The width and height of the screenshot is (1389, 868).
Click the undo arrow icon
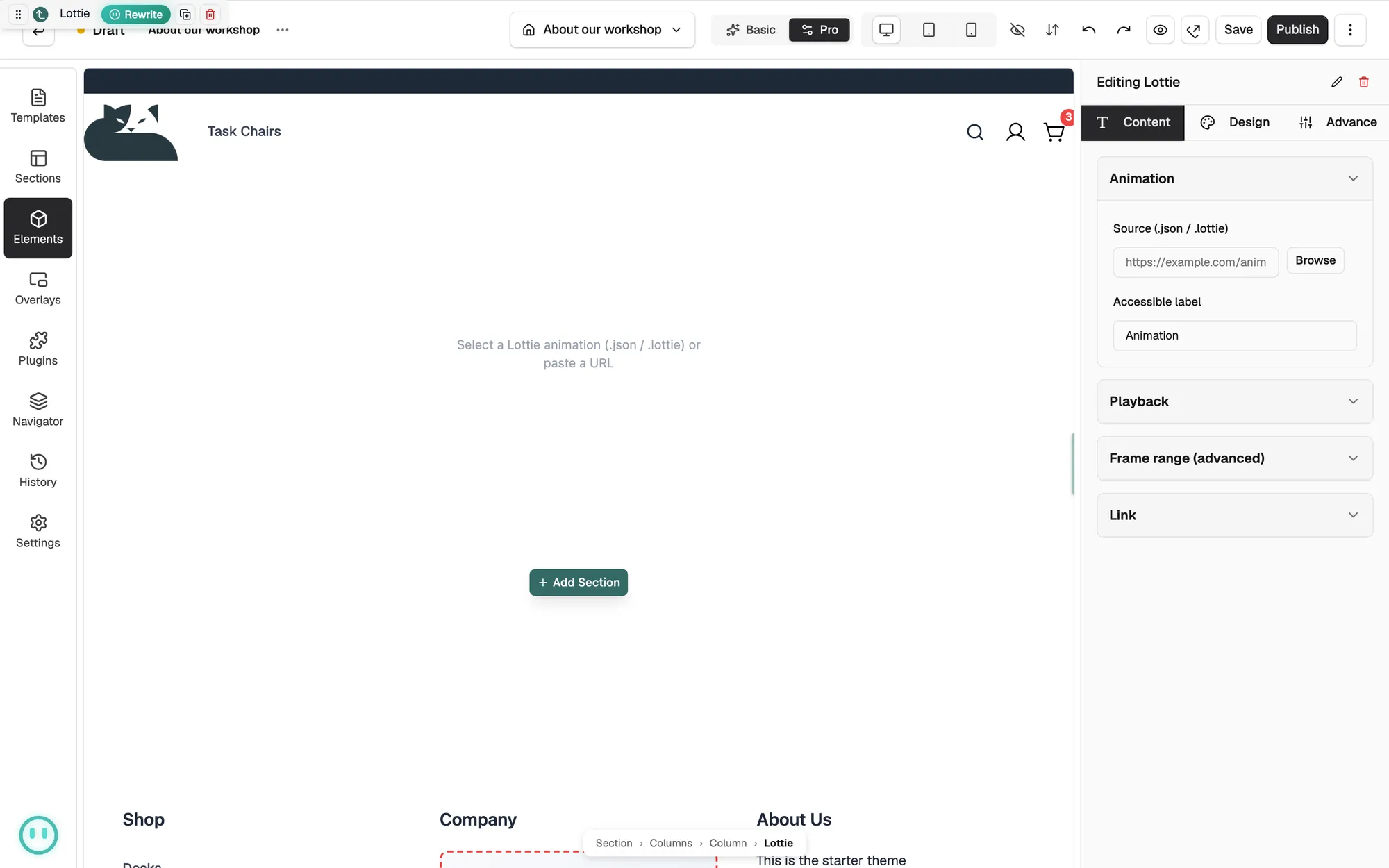1088,30
